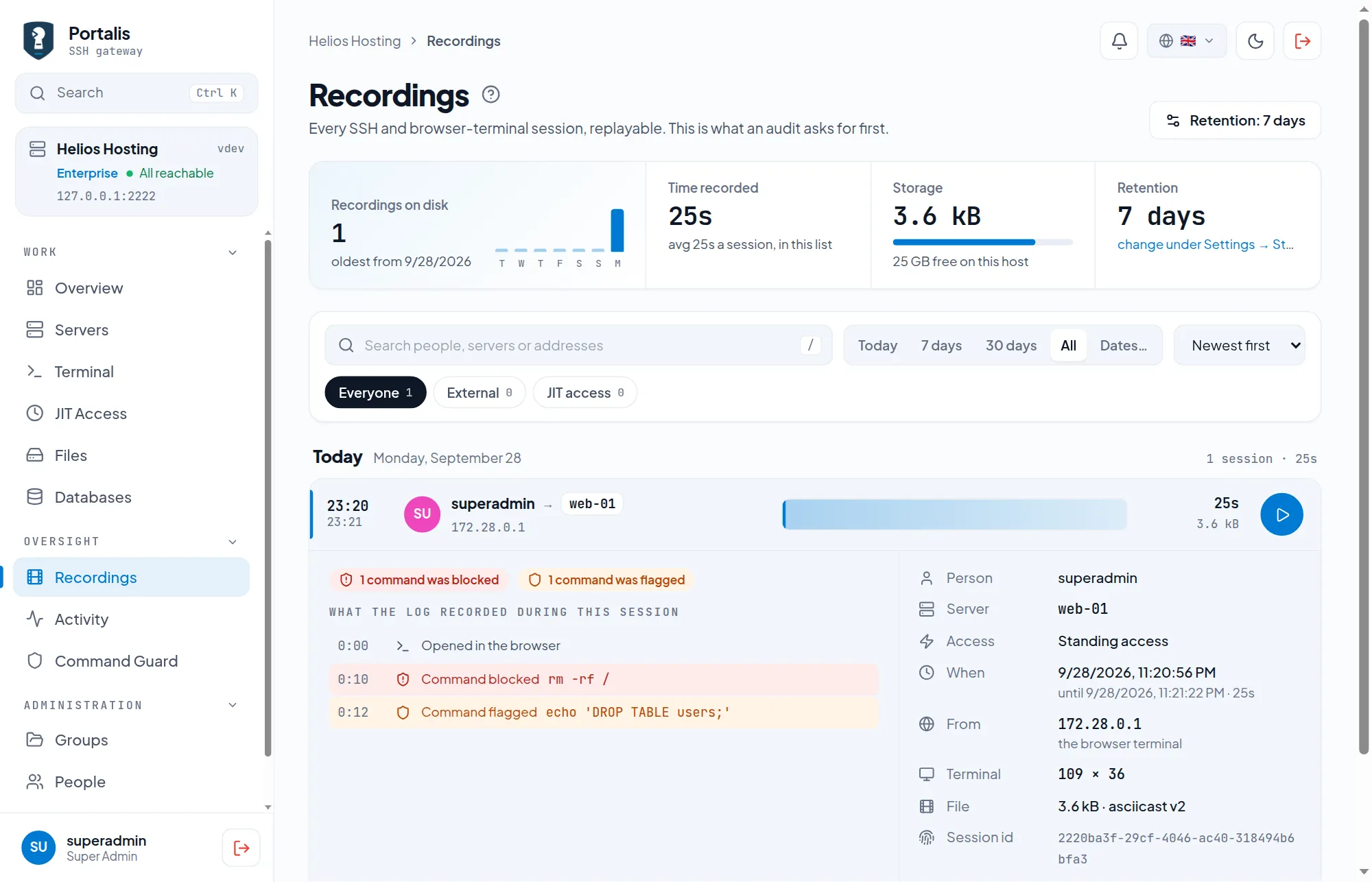
Task: Collapse the WORK section
Action: pos(130,252)
